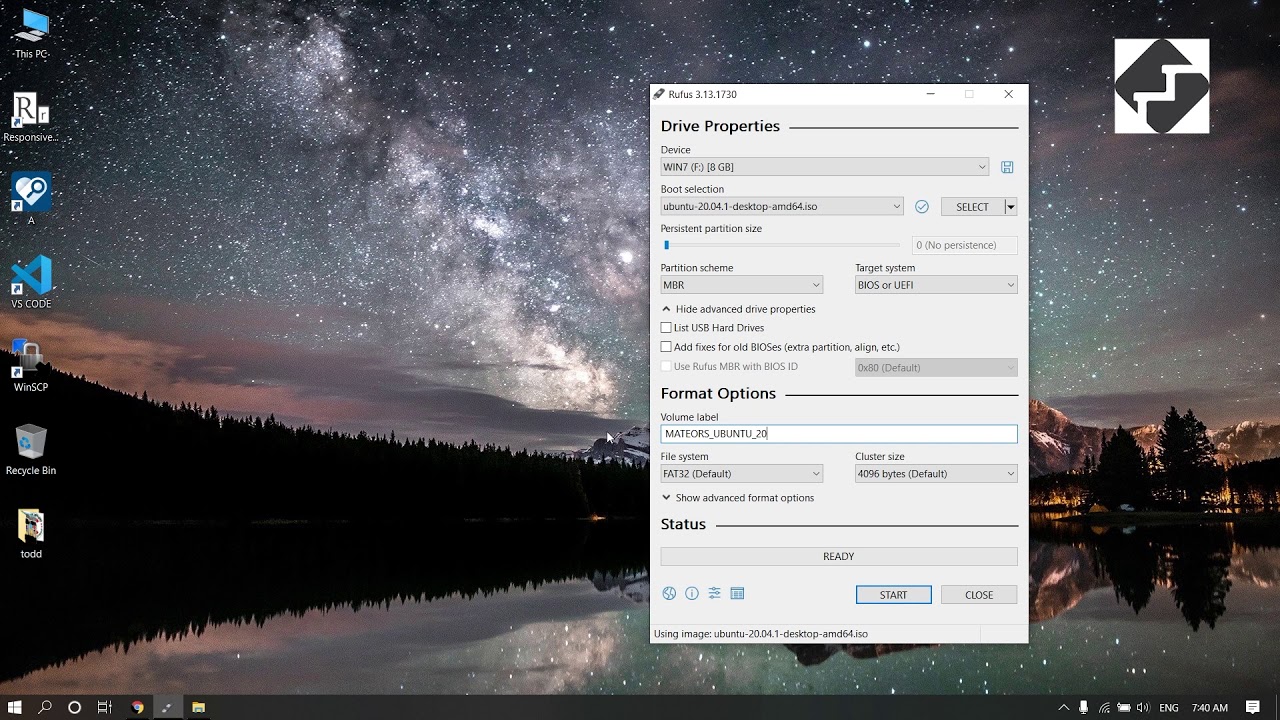
Task: Switch to Chrome on taskbar
Action: (x=137, y=707)
